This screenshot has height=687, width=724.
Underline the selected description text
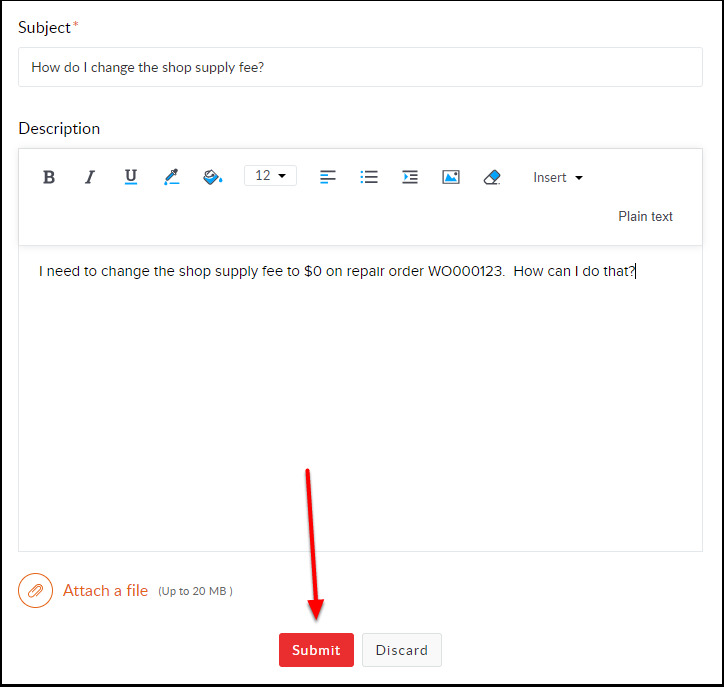coord(131,177)
